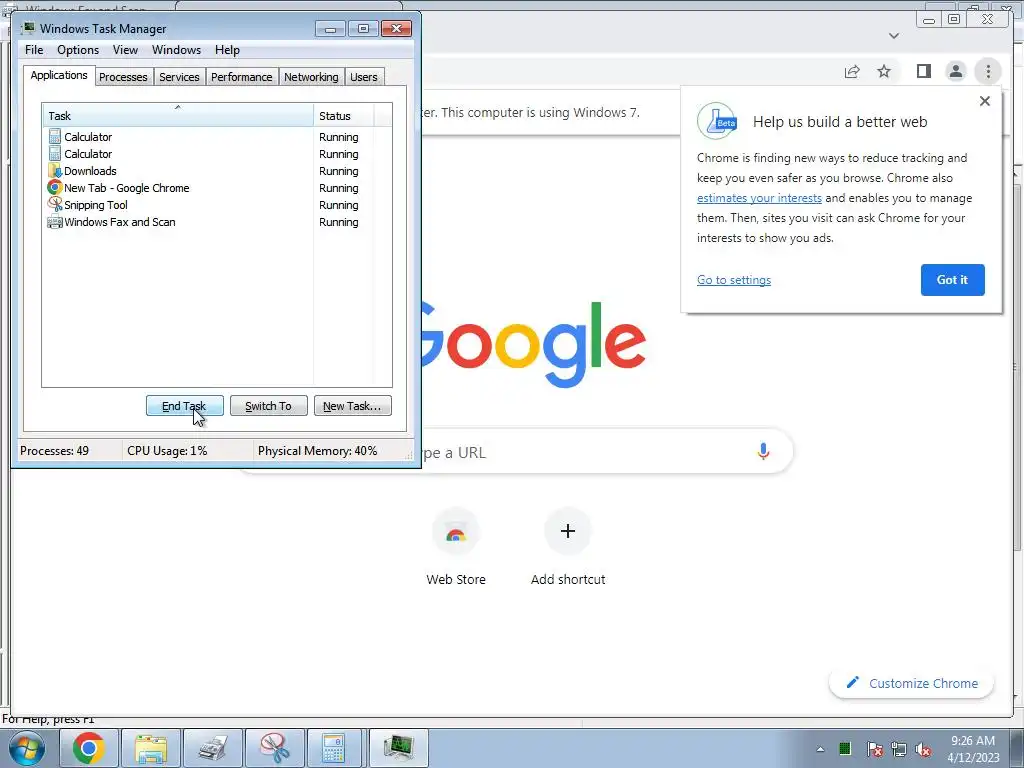Open the Help menu in Task Manager
Viewport: 1024px width, 768px height.
227,50
